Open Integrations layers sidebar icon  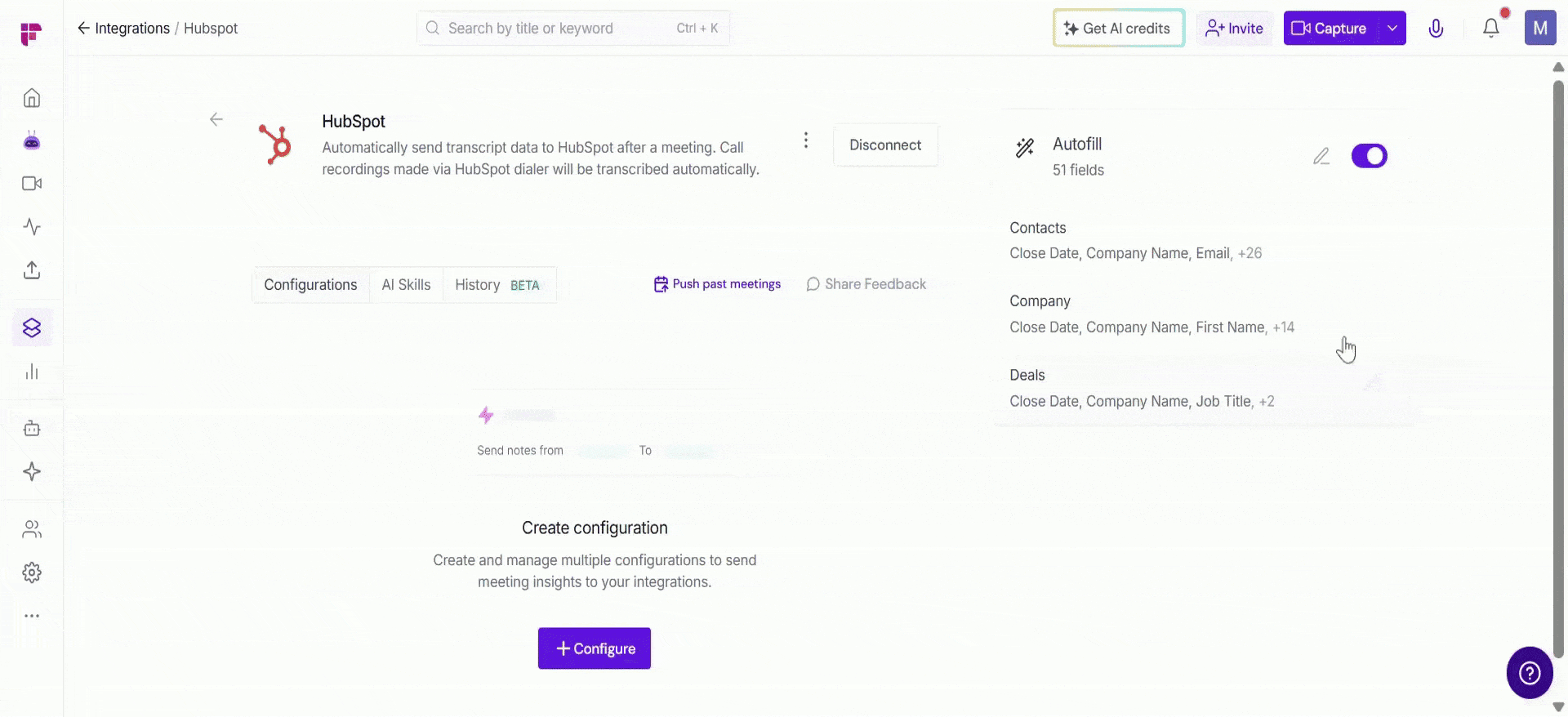pos(32,327)
